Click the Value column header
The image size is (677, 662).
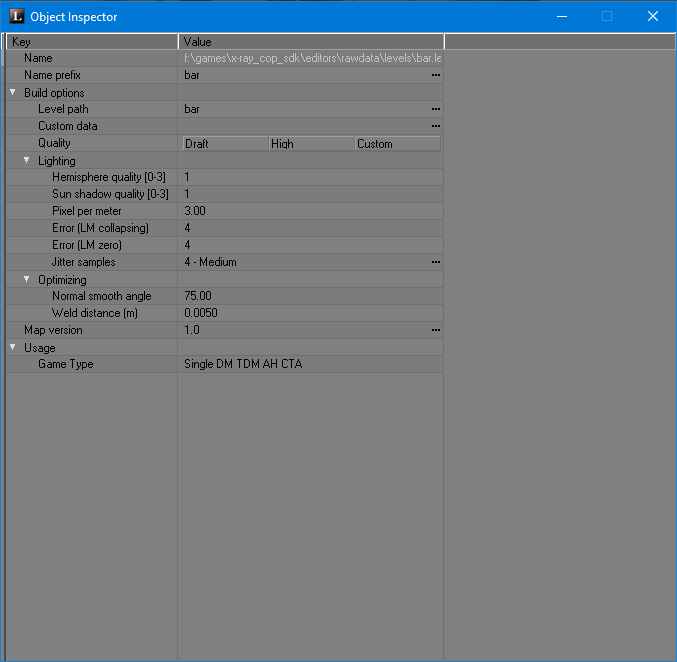(310, 42)
